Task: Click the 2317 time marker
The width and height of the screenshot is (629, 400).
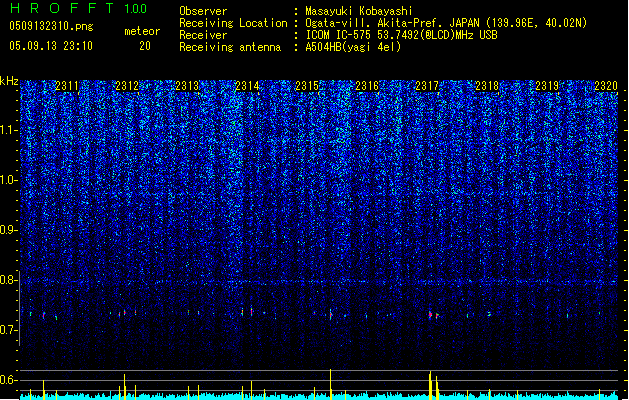Action: [x=427, y=86]
